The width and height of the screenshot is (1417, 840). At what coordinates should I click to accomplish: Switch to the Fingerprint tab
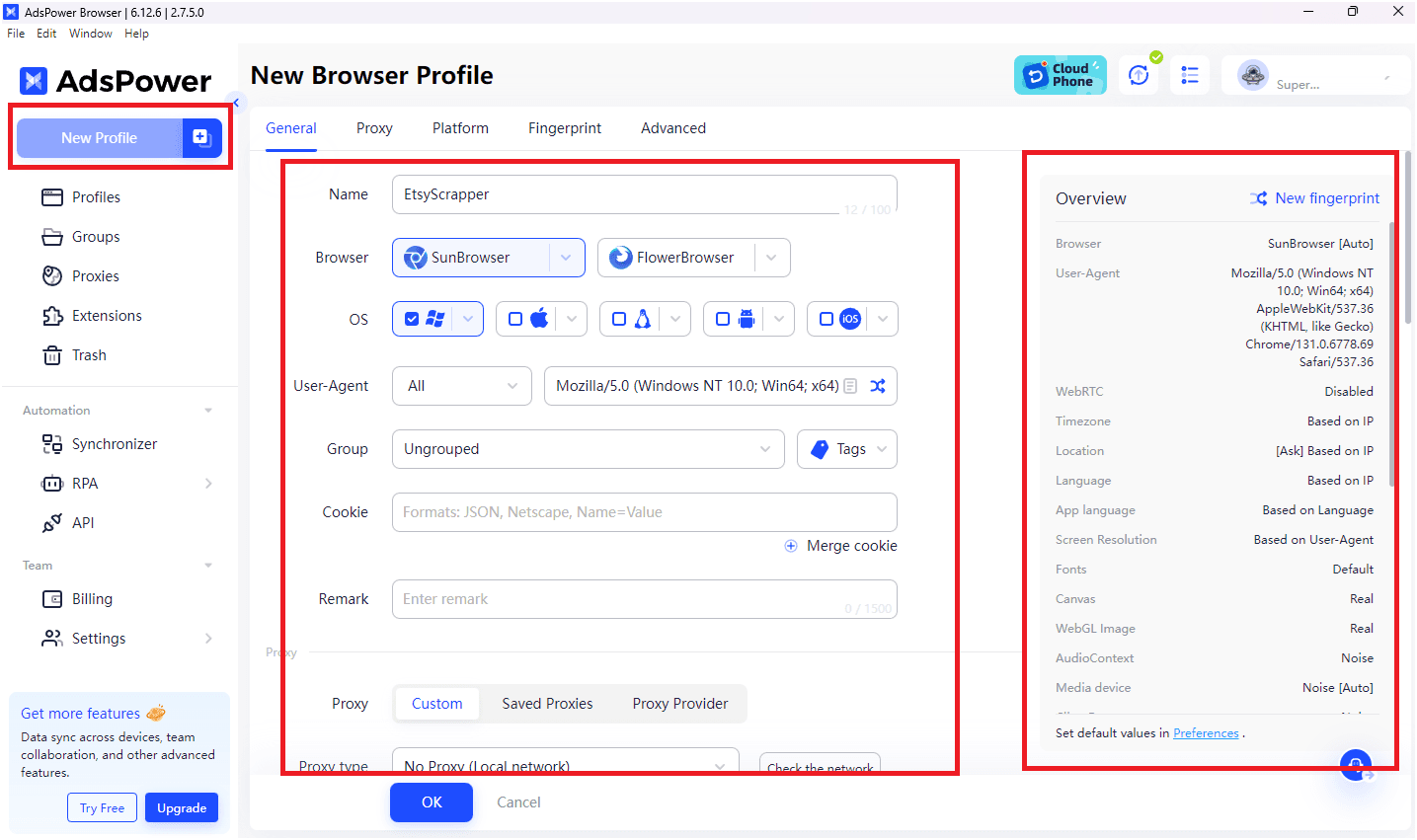(564, 127)
